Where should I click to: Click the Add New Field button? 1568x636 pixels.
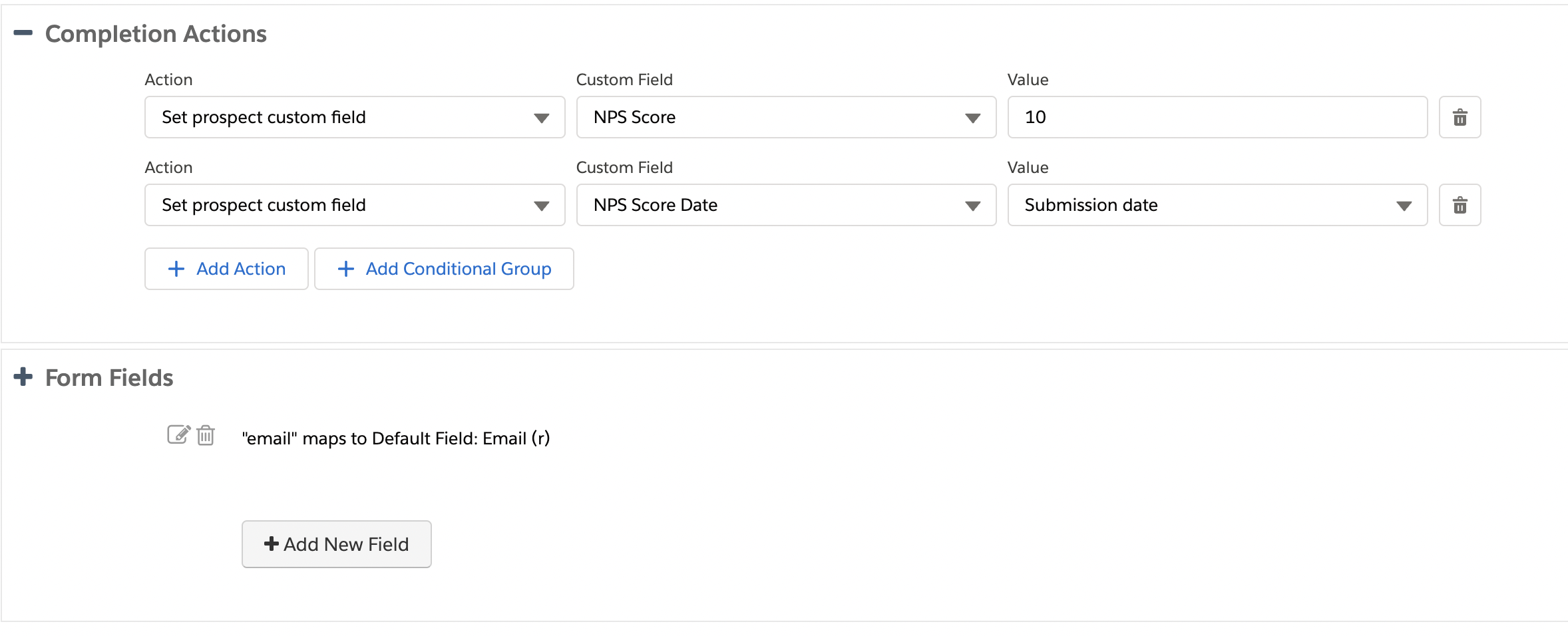pos(337,544)
